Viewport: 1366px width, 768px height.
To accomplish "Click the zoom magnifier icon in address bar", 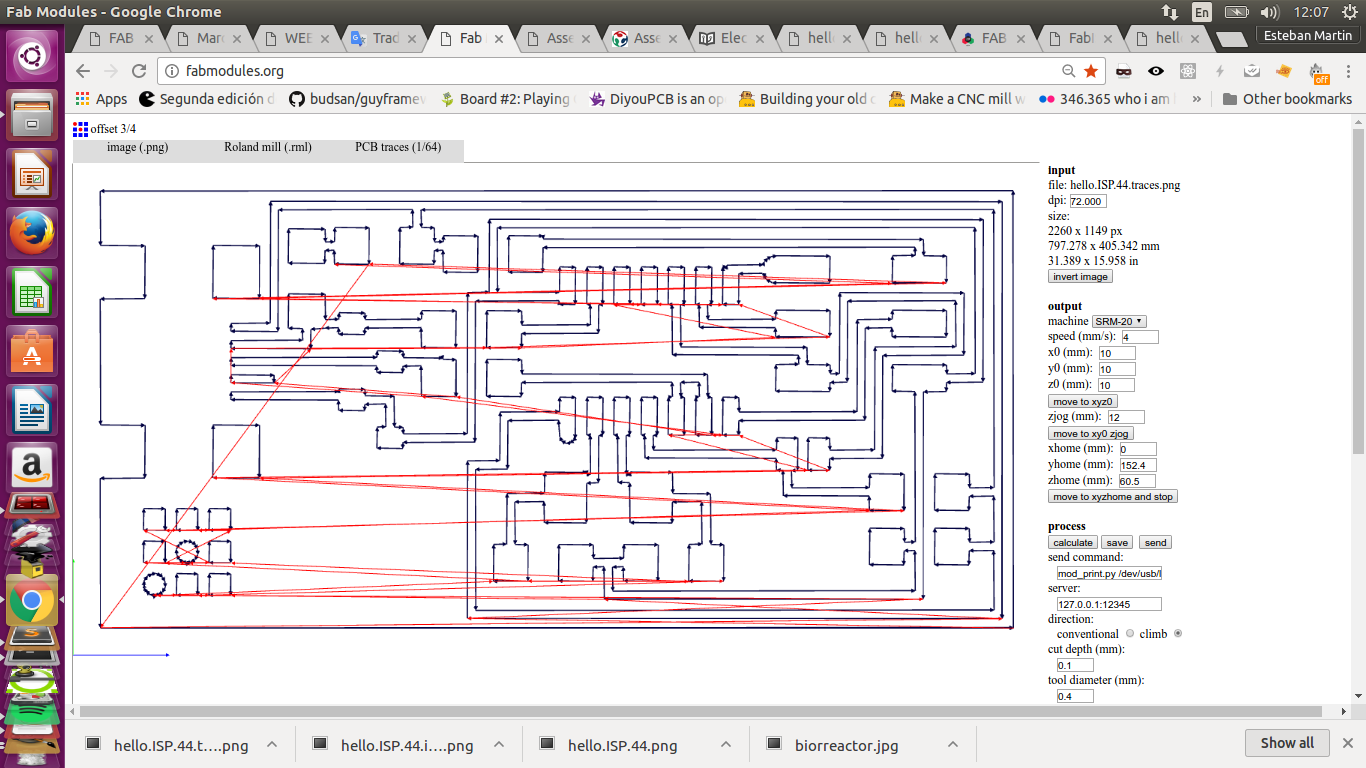I will point(1069,71).
